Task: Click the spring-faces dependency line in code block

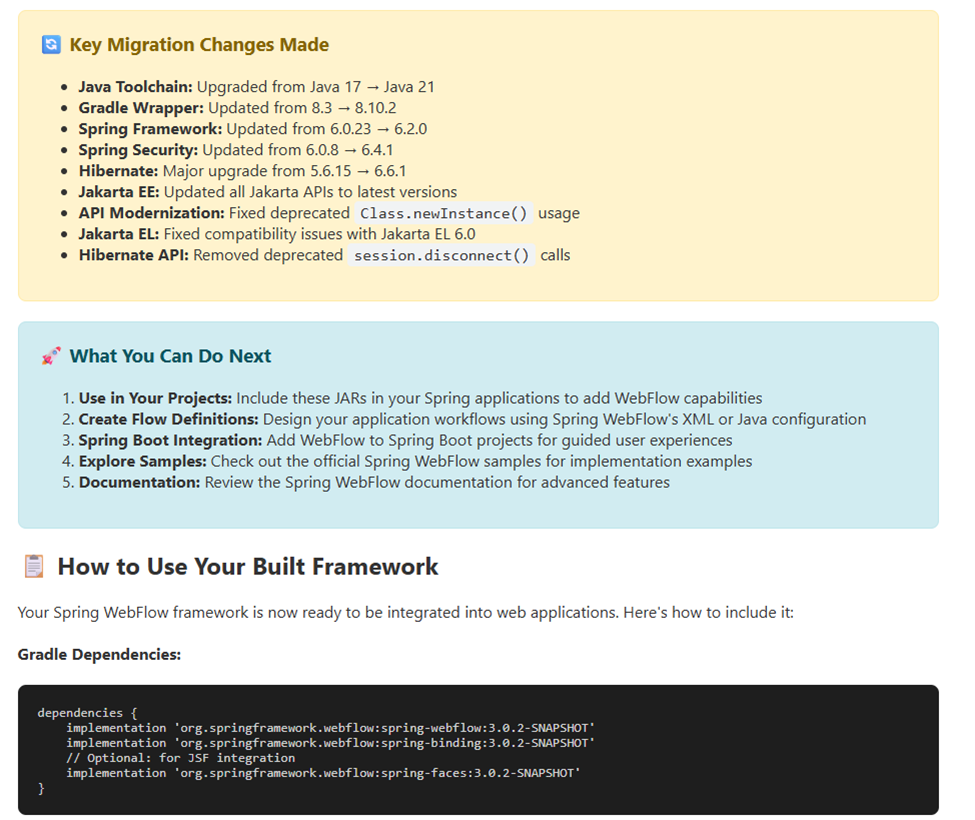Action: tap(323, 773)
